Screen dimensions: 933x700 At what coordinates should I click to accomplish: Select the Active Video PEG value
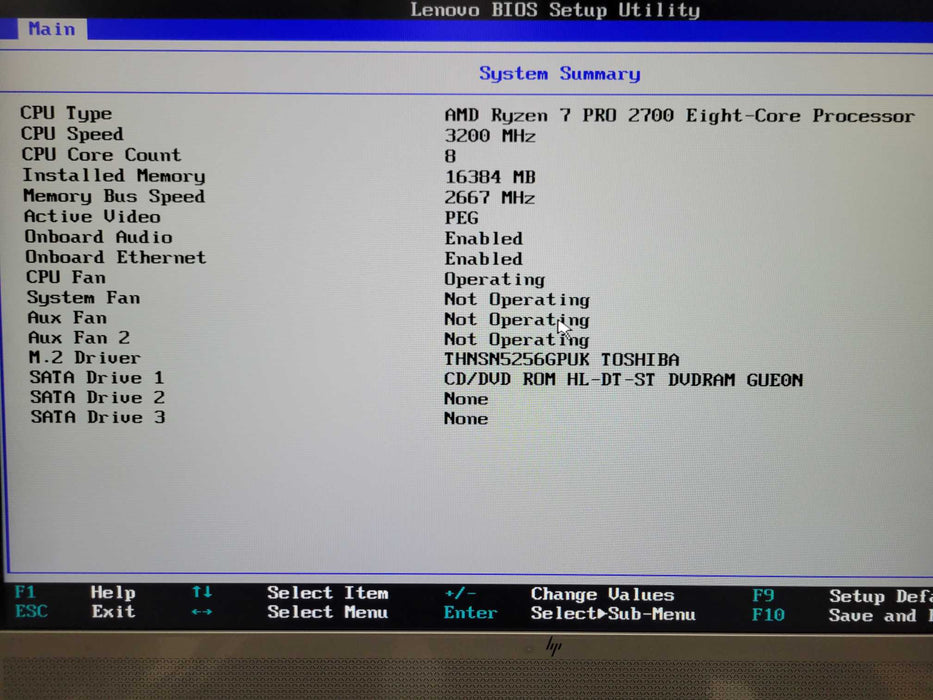(461, 218)
